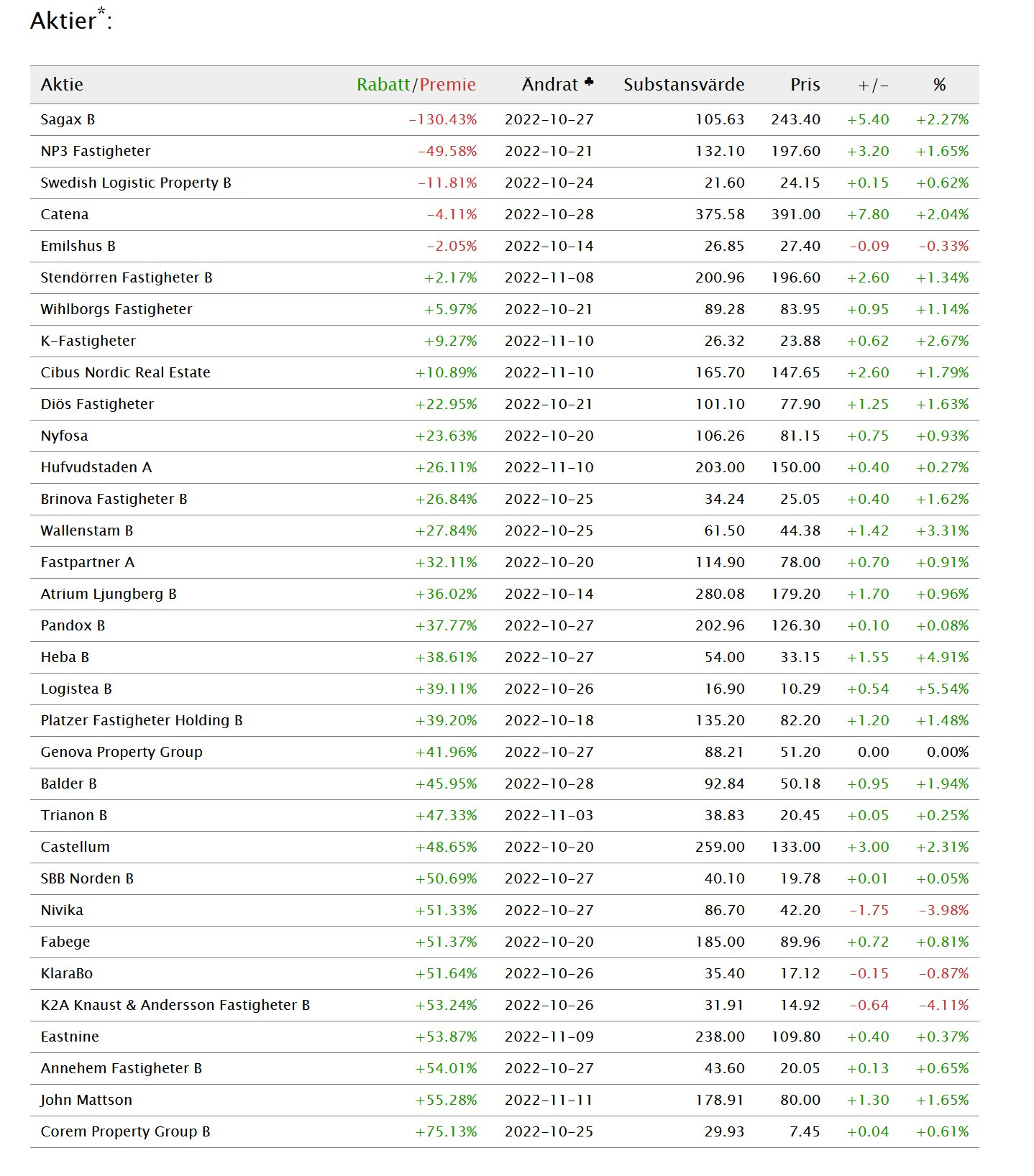
Task: Select SBB Norden B
Action: [x=87, y=878]
